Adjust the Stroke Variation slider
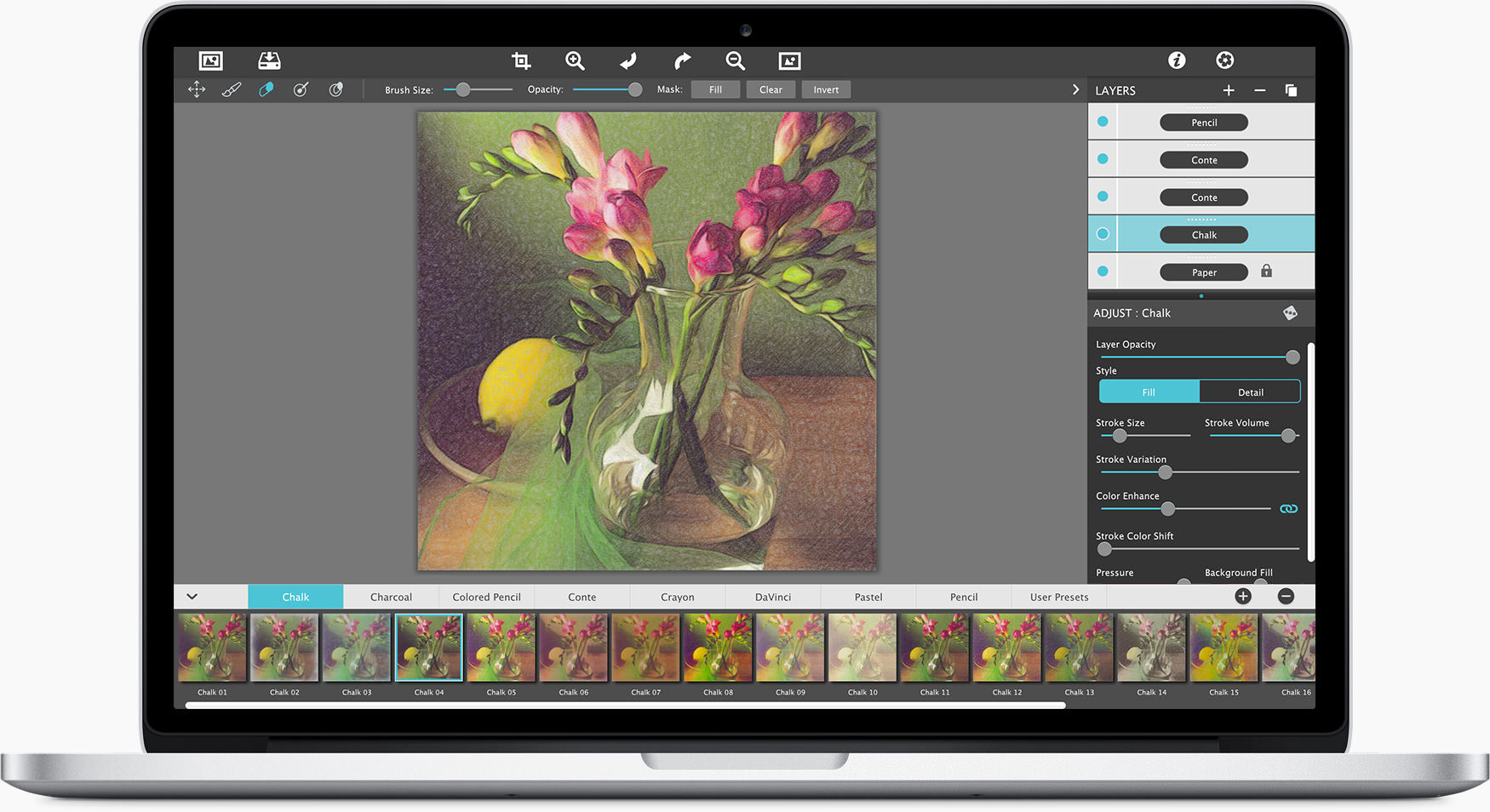Screen dimensions: 1490x812 point(1199,472)
